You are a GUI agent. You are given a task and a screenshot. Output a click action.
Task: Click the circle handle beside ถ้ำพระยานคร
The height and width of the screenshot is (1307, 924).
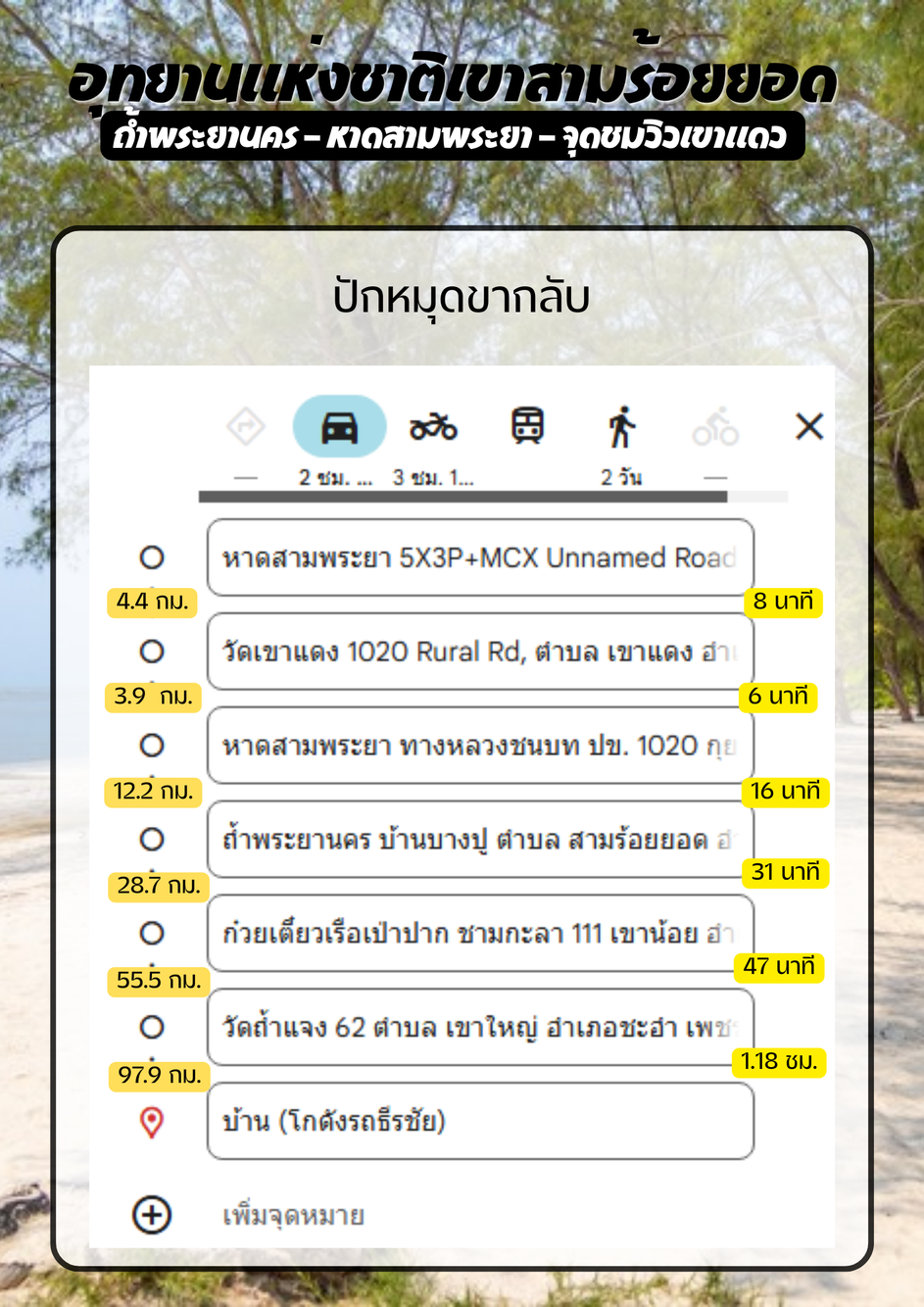click(152, 840)
